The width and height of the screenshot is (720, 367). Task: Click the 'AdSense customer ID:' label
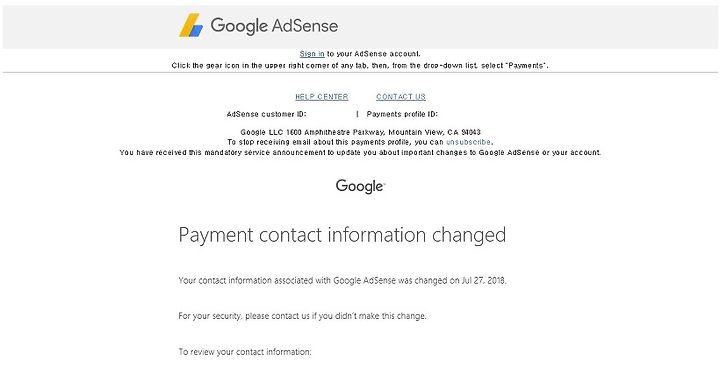(x=266, y=114)
